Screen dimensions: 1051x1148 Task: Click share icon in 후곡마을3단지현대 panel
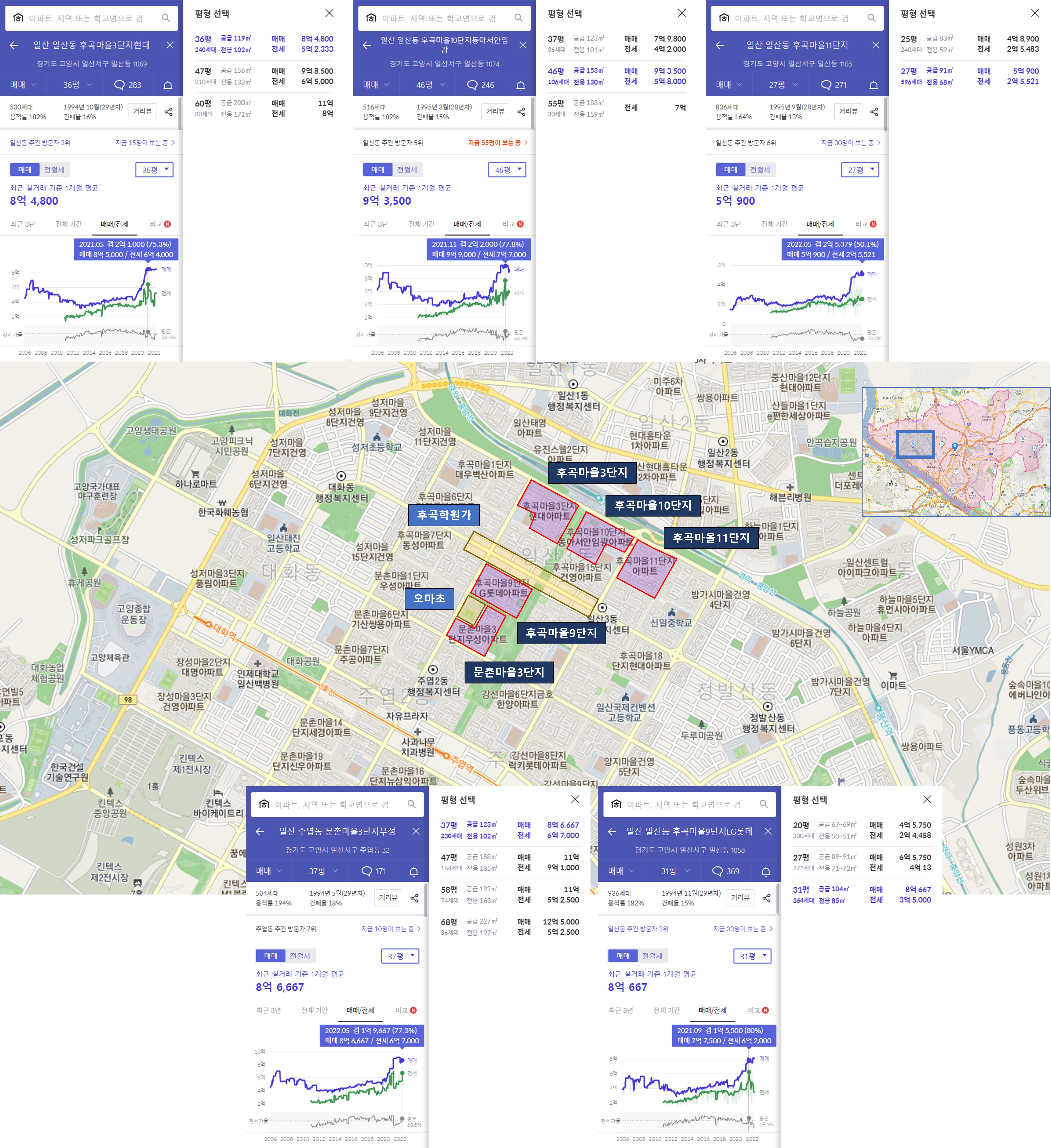(169, 112)
